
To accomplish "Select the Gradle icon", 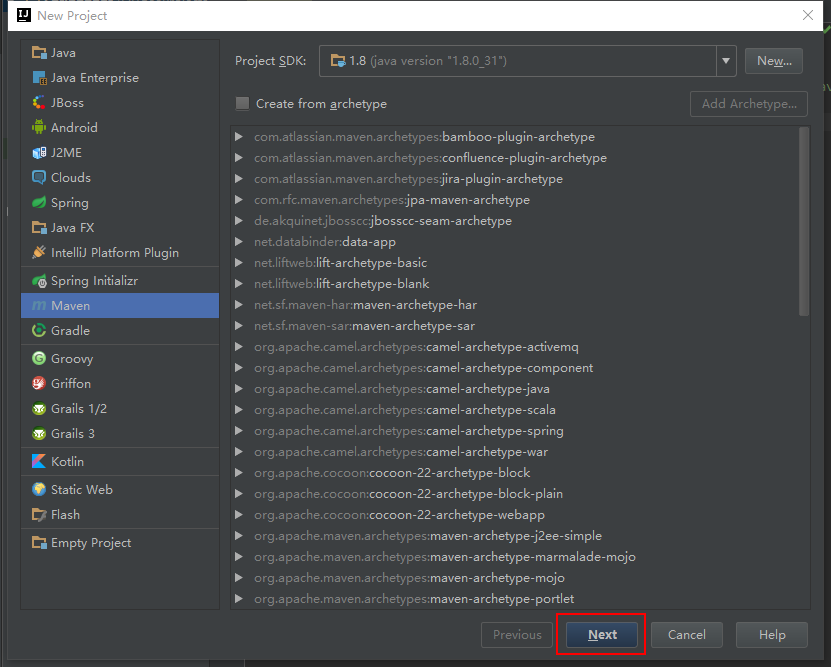I will pyautogui.click(x=39, y=331).
